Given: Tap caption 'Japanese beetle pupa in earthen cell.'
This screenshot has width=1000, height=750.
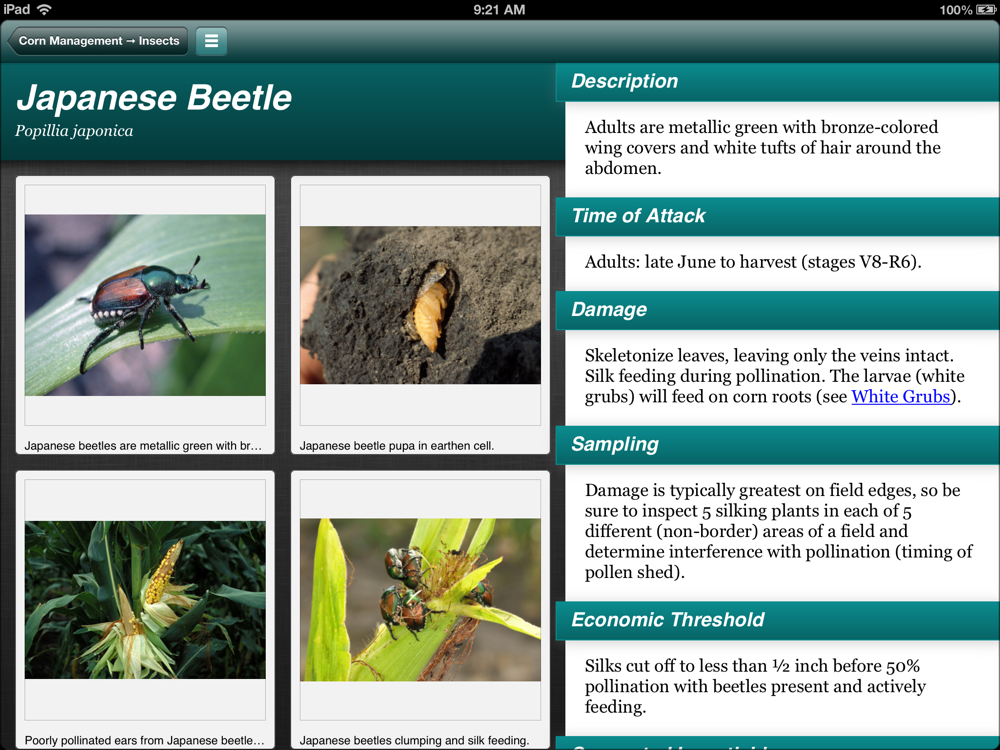Looking at the screenshot, I should (397, 446).
